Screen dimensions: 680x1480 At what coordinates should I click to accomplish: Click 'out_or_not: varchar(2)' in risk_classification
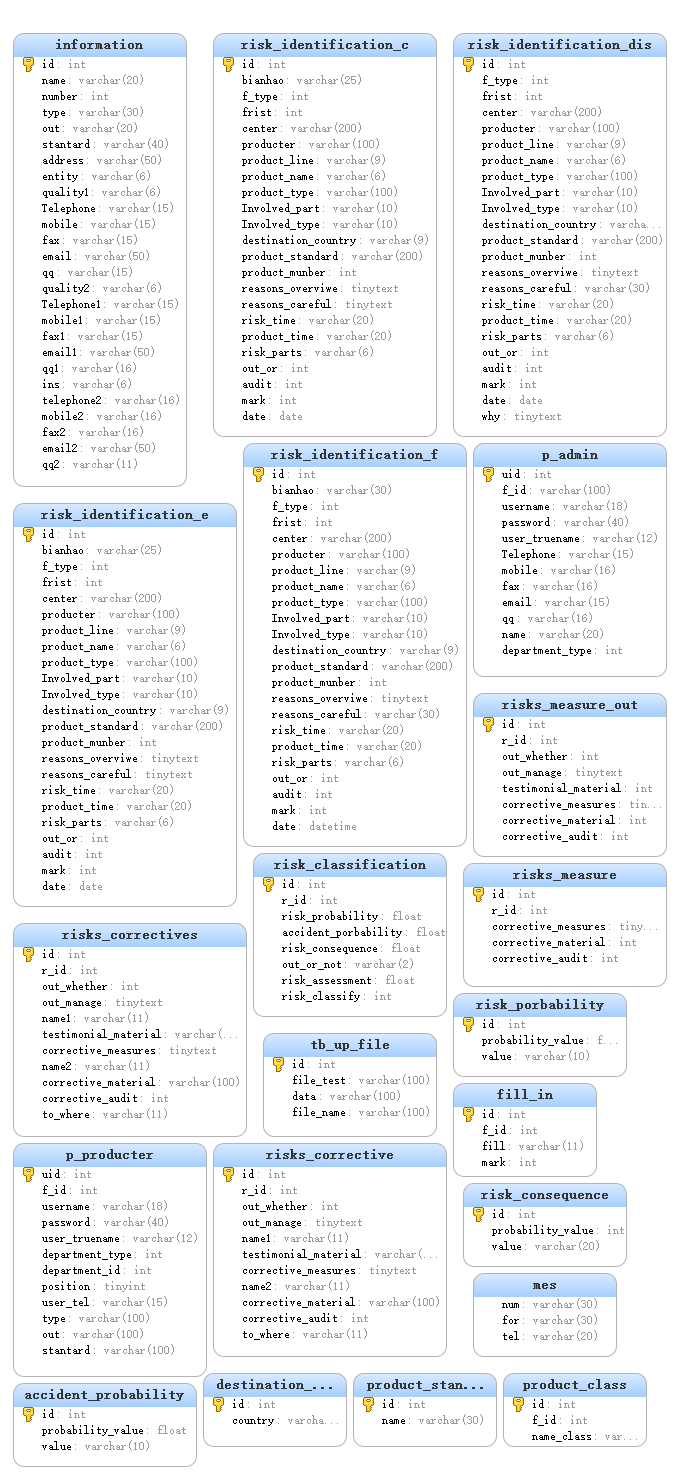pos(348,965)
